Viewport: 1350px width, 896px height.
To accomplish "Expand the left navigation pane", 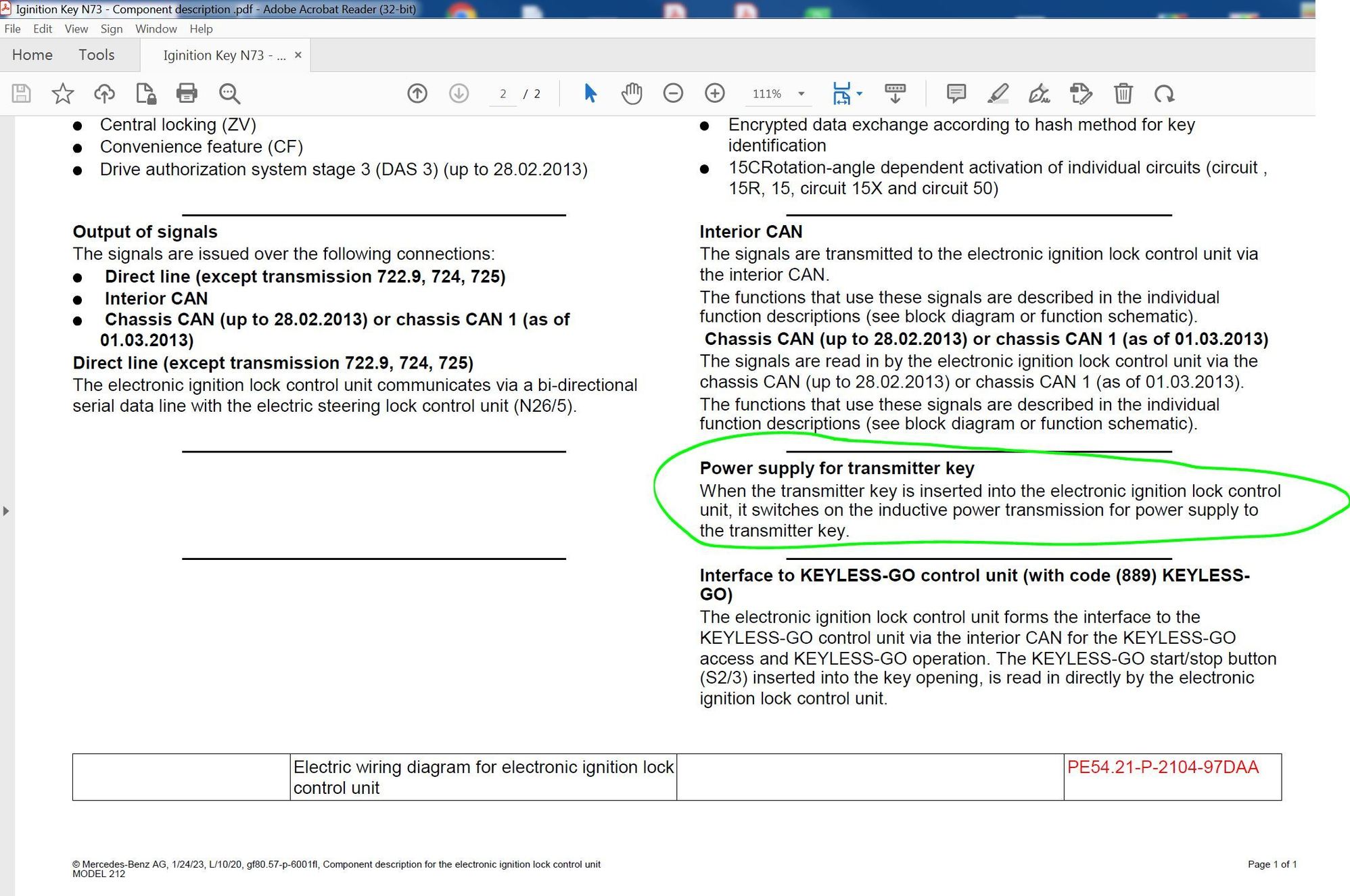I will point(6,511).
